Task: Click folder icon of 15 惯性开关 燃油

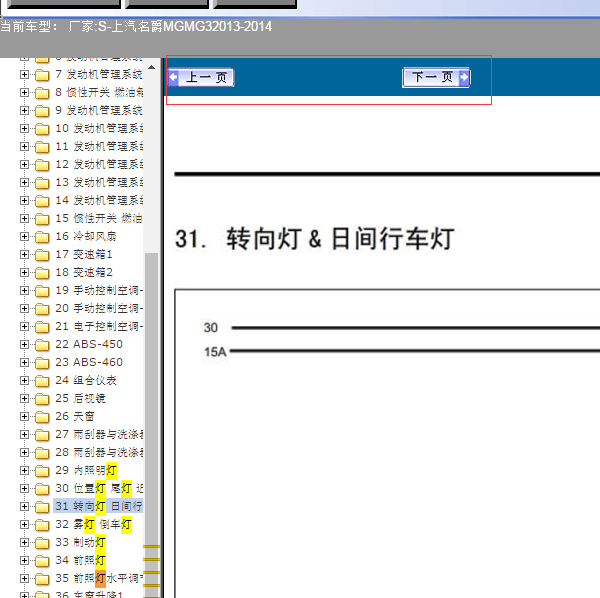Action: point(42,219)
